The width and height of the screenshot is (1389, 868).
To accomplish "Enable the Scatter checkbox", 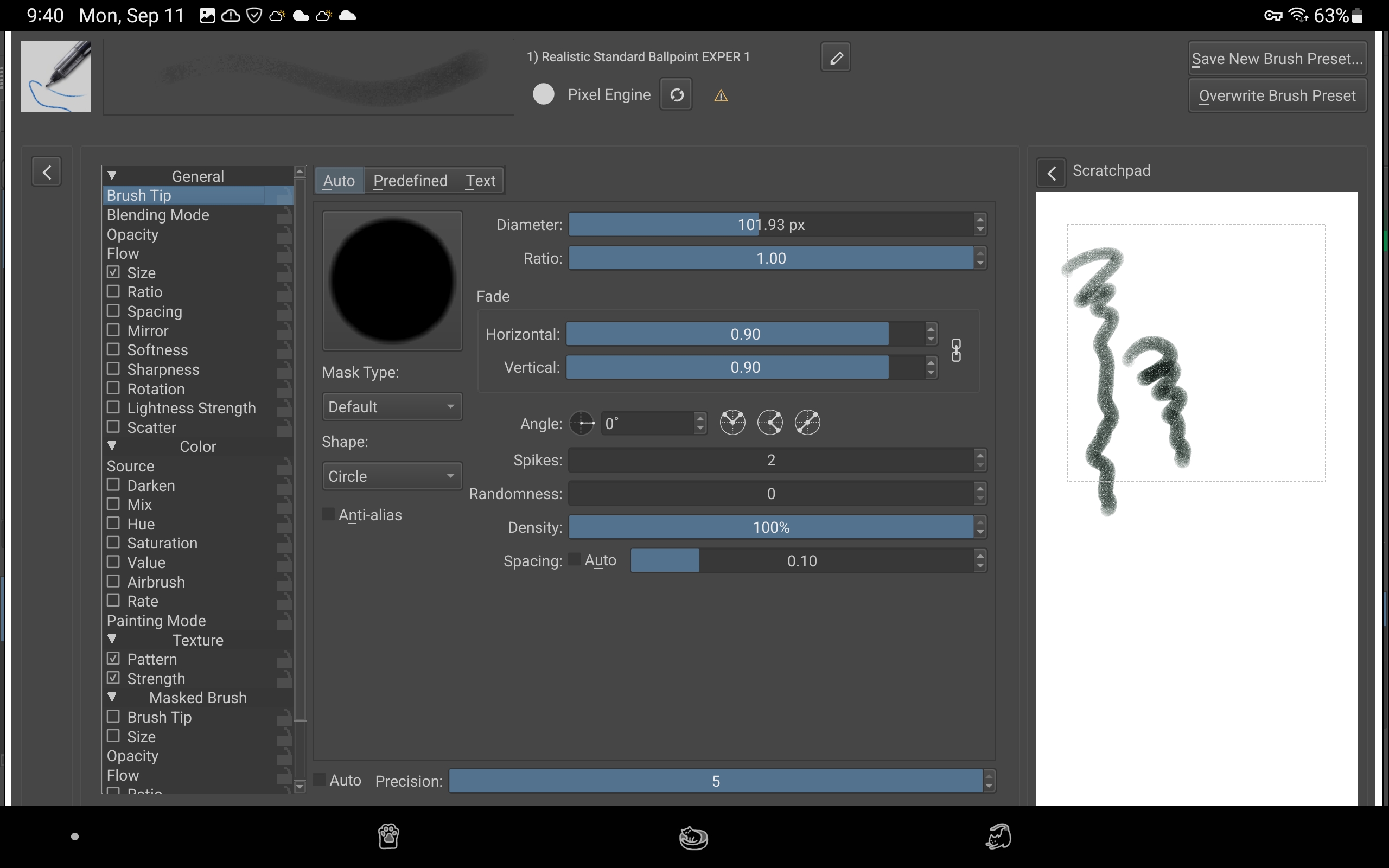I will coord(113,427).
